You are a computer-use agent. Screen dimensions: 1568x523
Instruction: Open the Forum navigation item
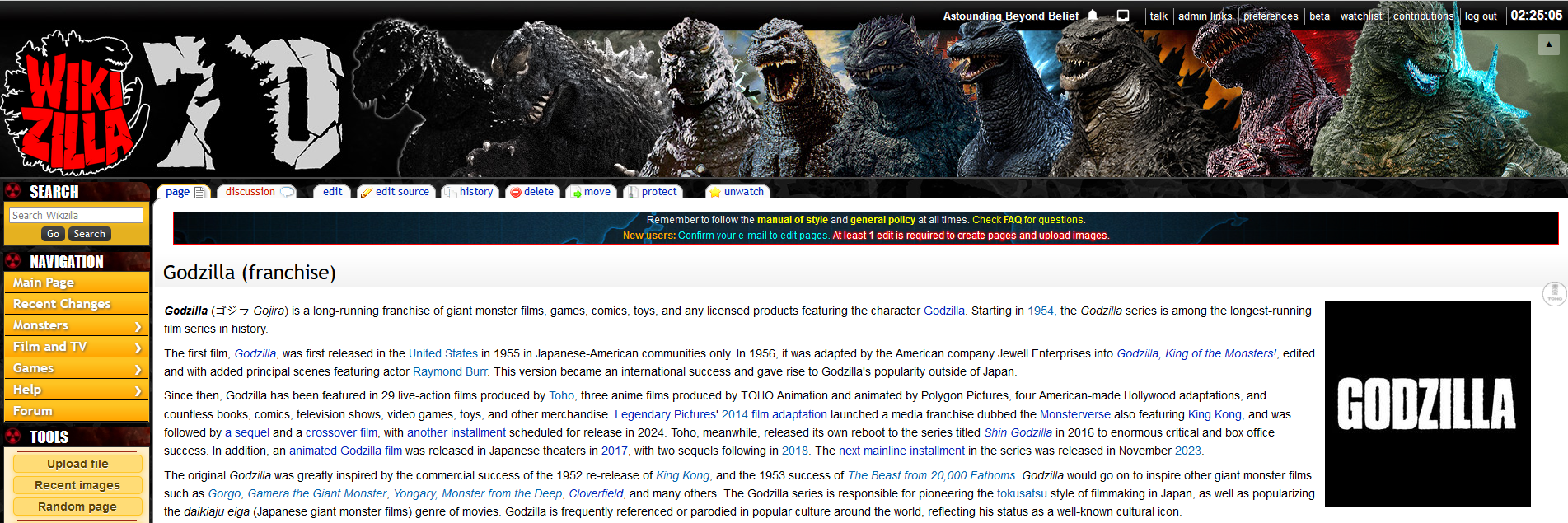(77, 411)
